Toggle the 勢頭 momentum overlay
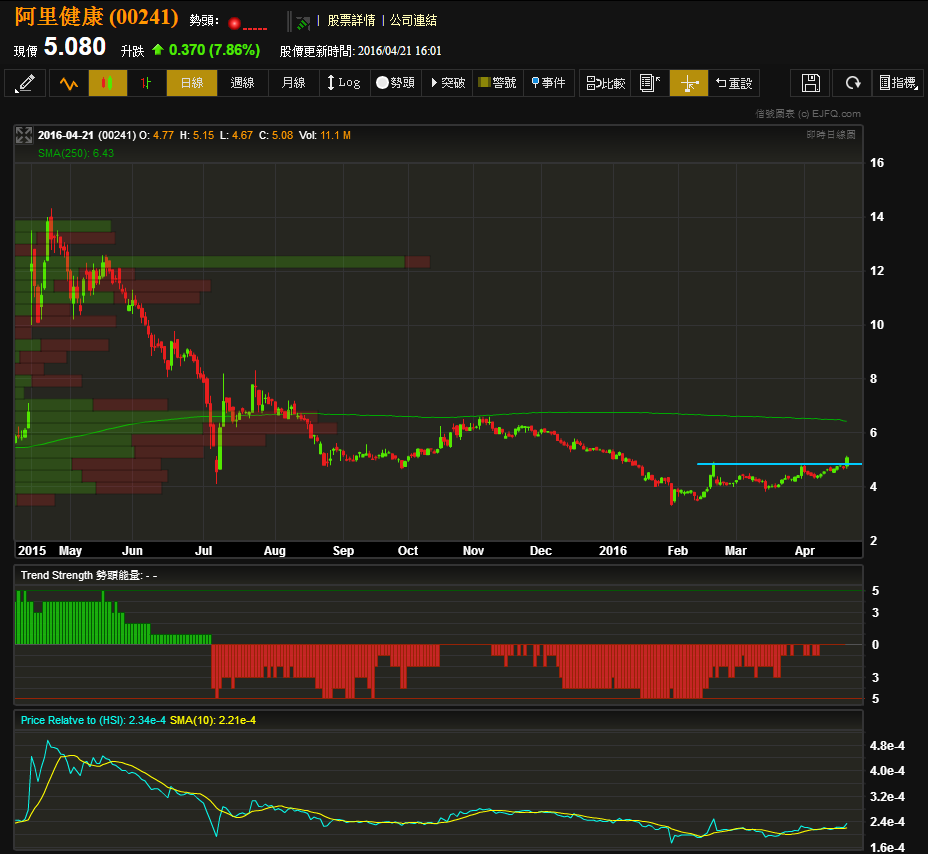Image resolution: width=928 pixels, height=854 pixels. [x=395, y=83]
